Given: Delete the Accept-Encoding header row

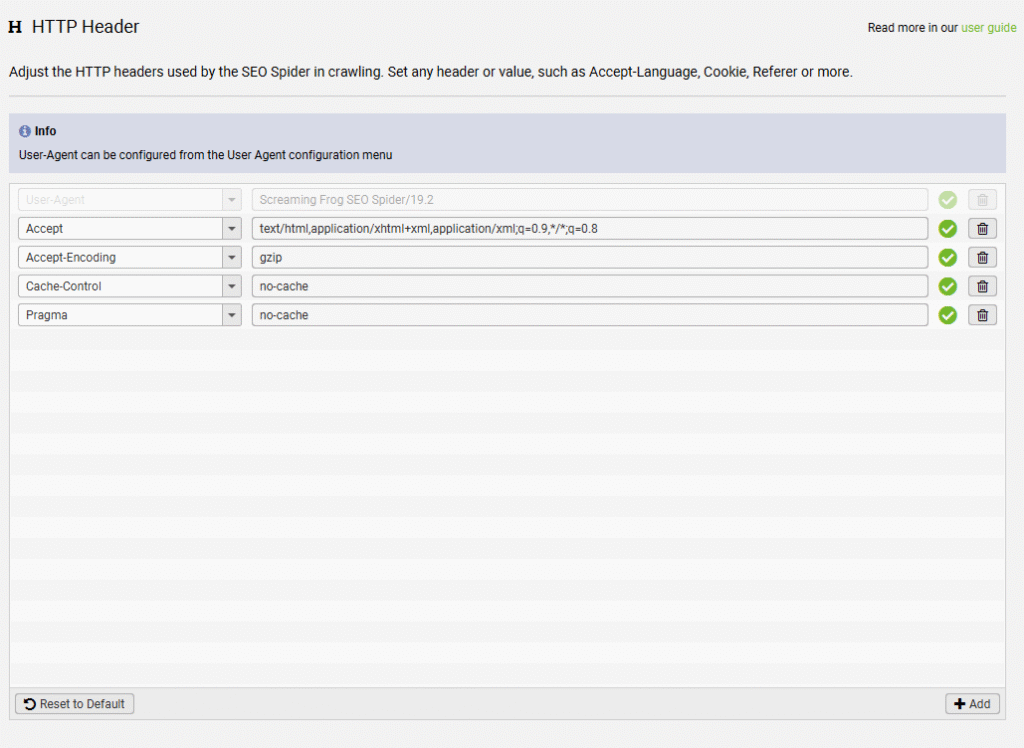Looking at the screenshot, I should click(x=982, y=257).
